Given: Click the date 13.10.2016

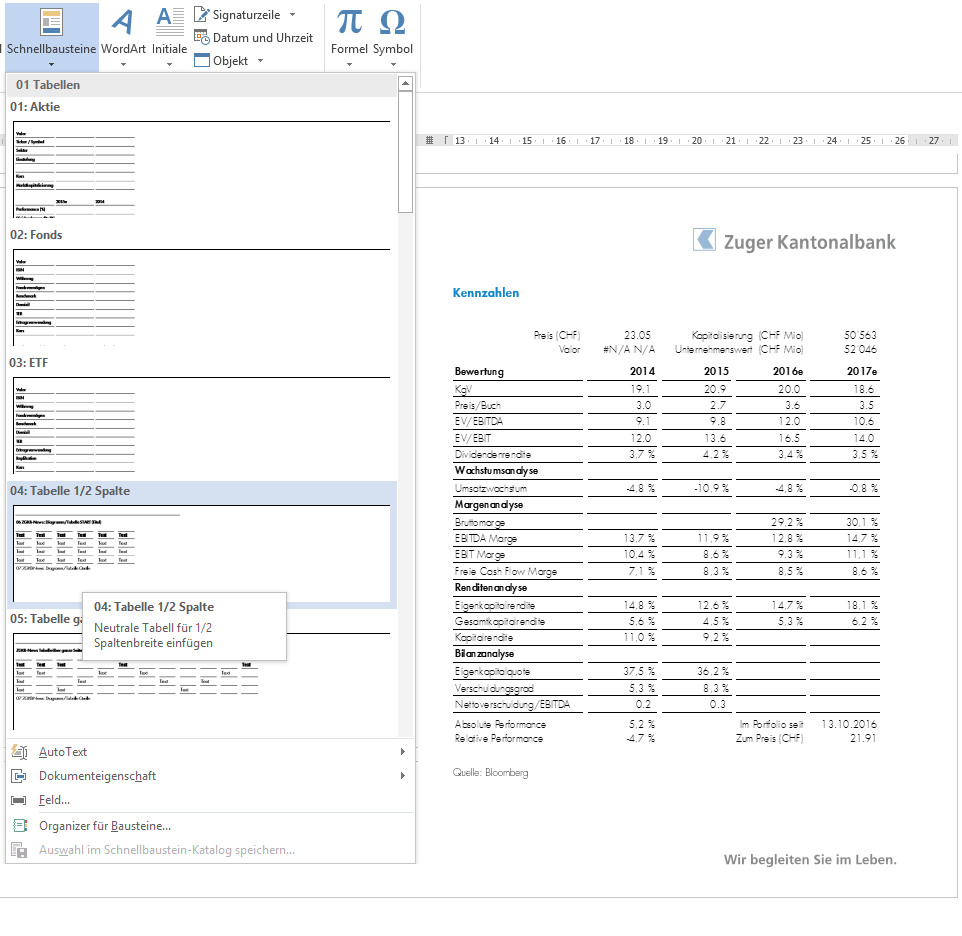Looking at the screenshot, I should click(x=849, y=724).
